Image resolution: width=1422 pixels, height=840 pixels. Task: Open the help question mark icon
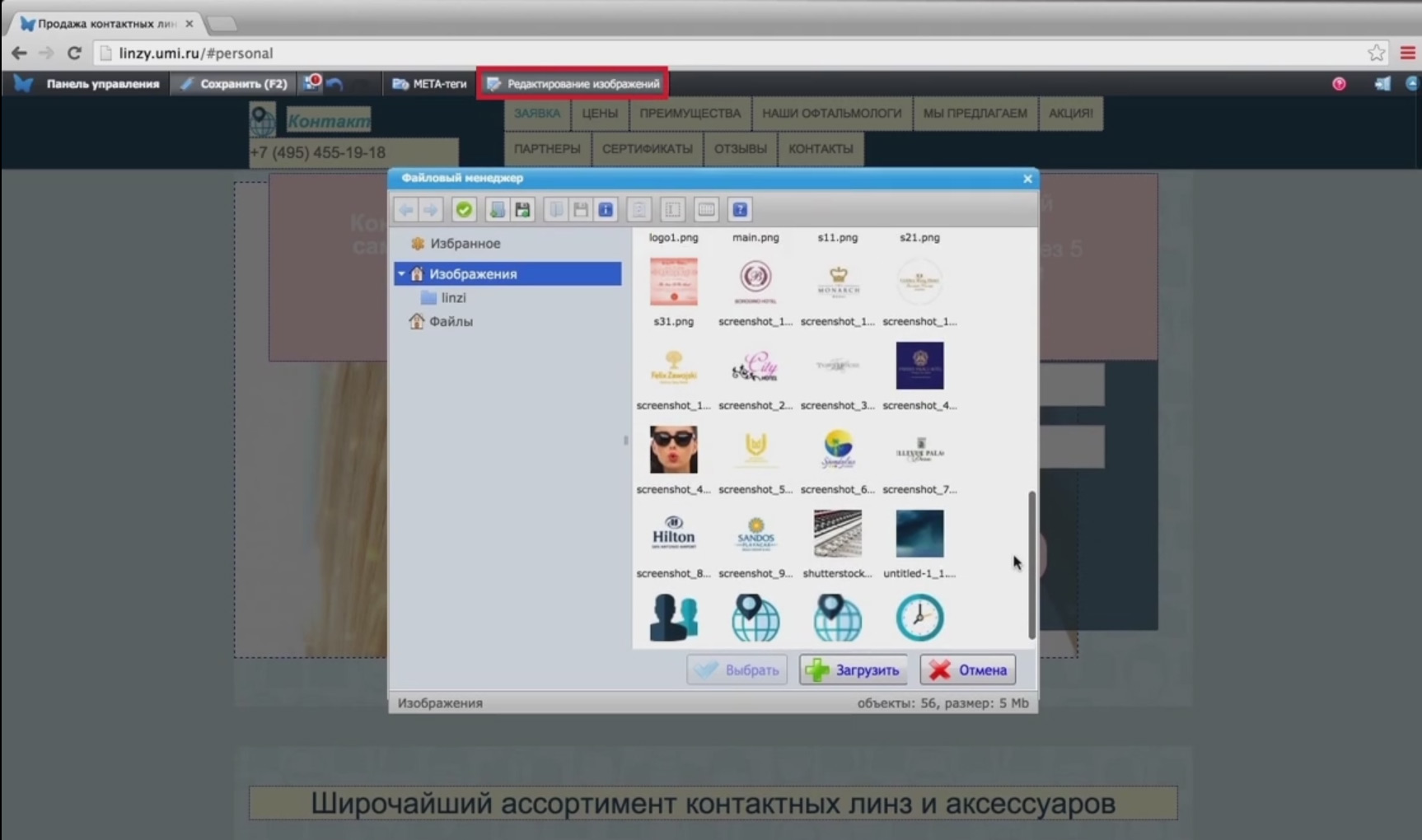click(740, 210)
